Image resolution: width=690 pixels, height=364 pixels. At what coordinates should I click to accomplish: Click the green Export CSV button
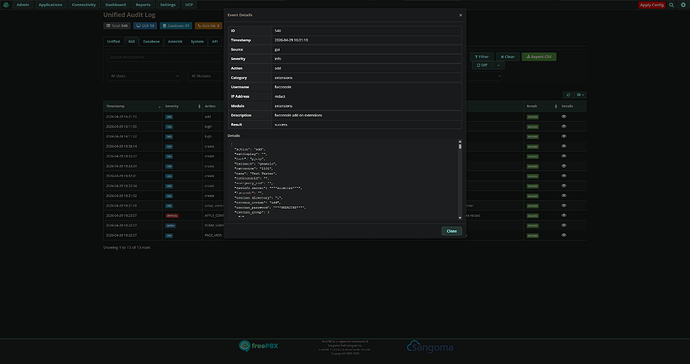pyautogui.click(x=539, y=57)
